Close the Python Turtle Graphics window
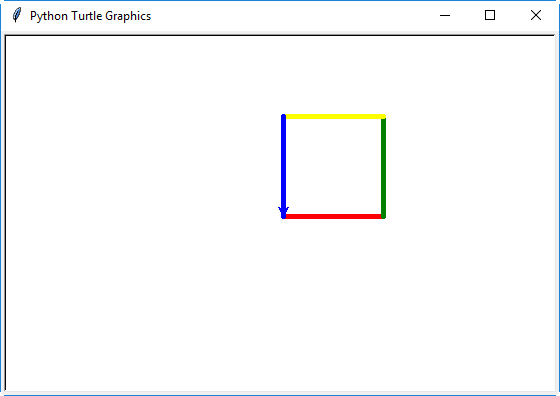 (x=536, y=15)
